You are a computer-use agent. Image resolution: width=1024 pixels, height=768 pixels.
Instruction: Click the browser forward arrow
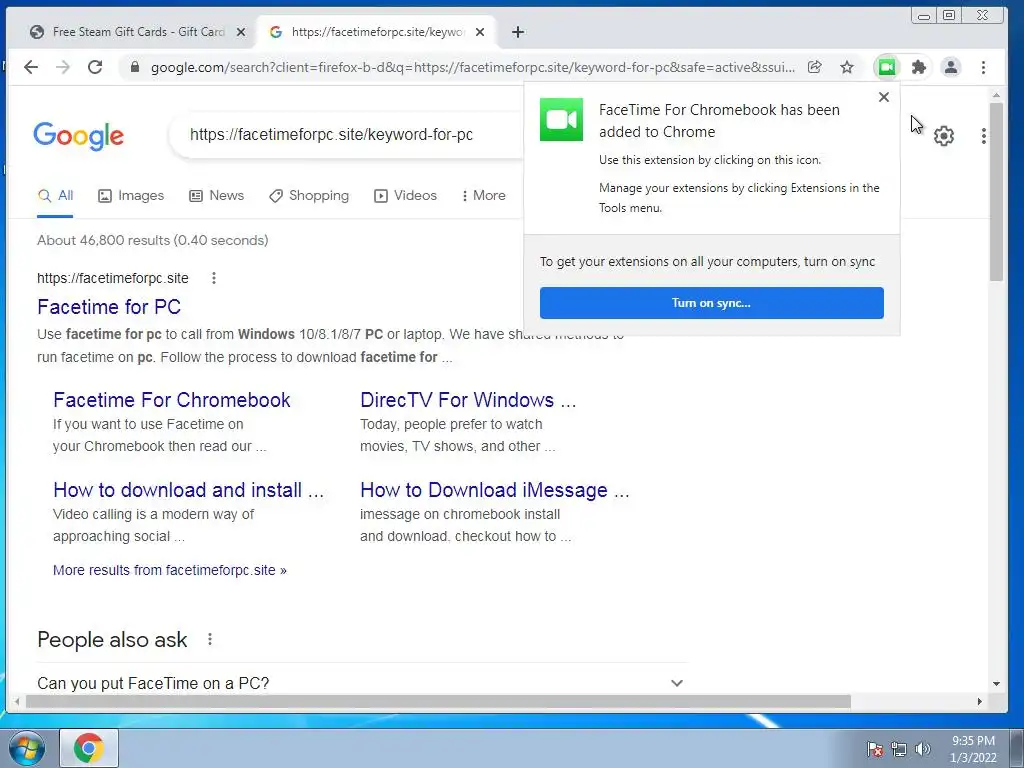click(63, 67)
